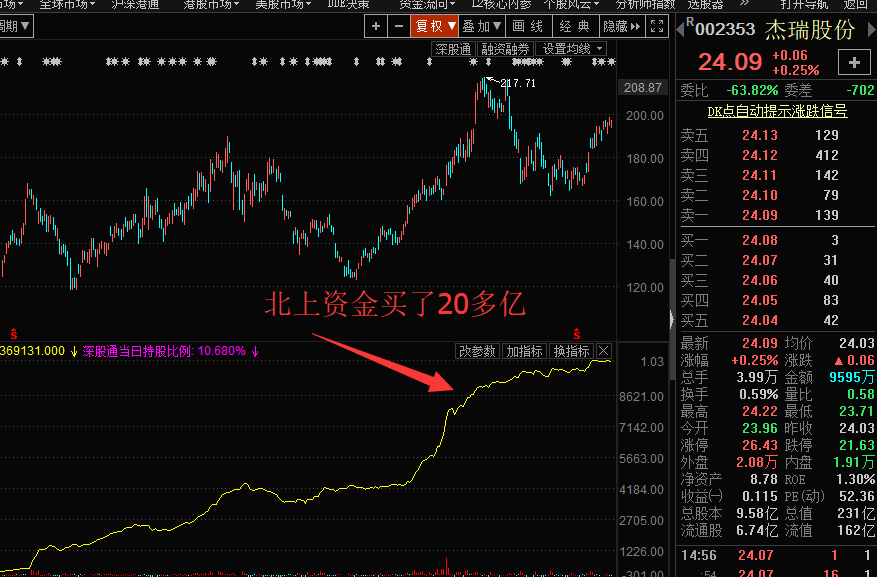Open DK点自动提示涨跌信号 link

coord(777,111)
